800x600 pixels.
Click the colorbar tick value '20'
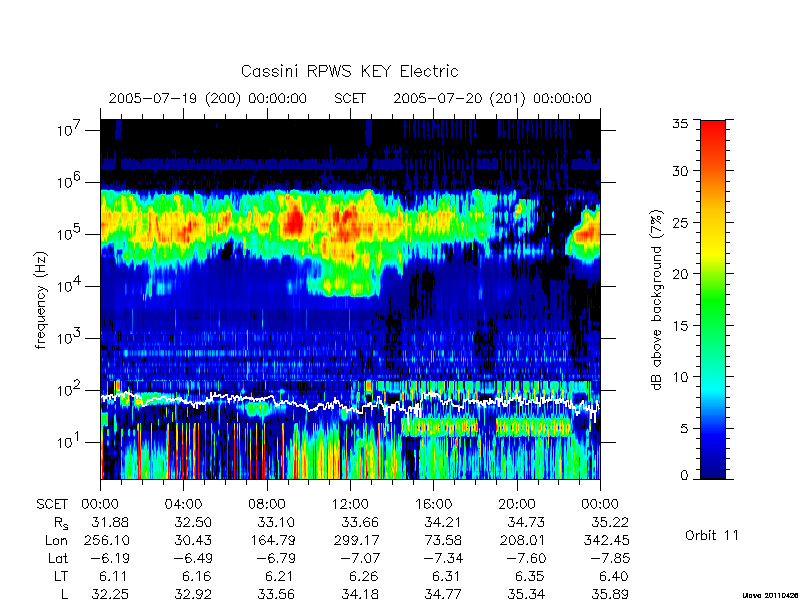(680, 273)
